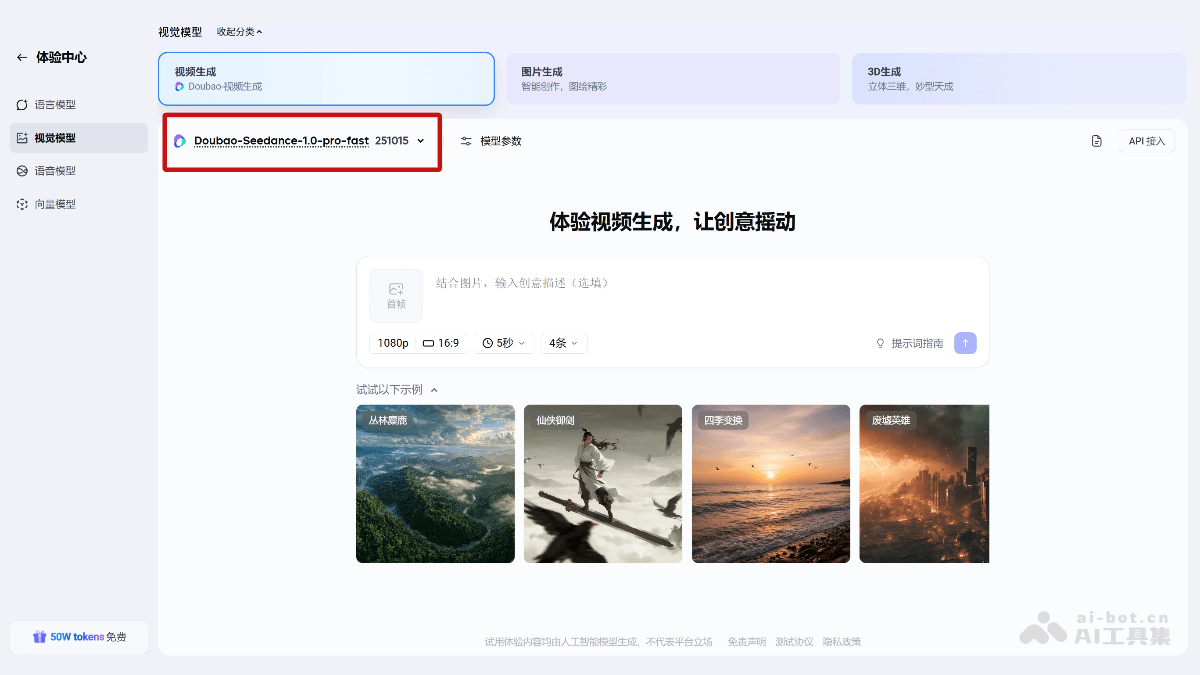Screen dimensions: 1200x675
Task: Click the 首帧 image upload icon
Action: point(395,295)
